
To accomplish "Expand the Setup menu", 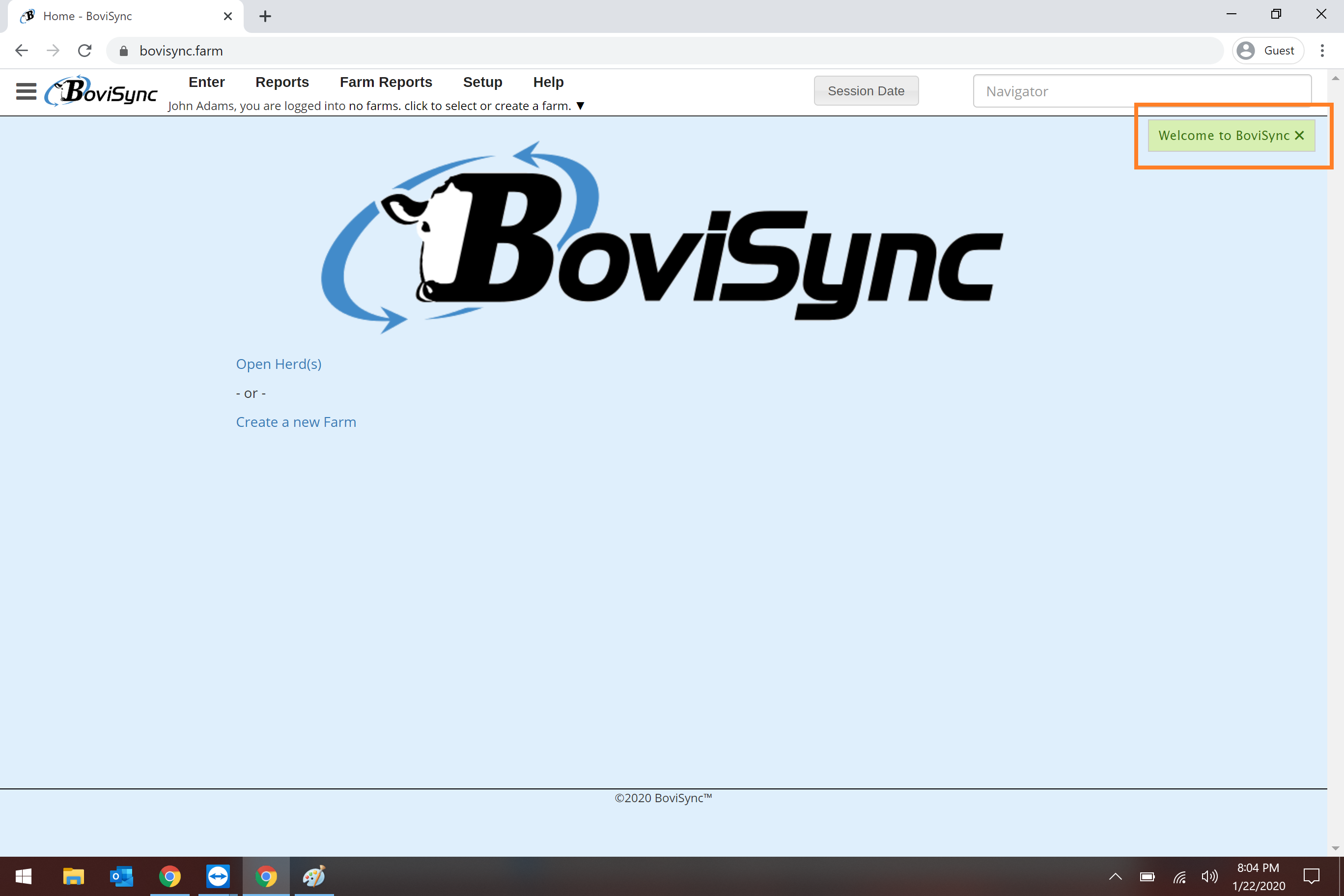I will [482, 83].
